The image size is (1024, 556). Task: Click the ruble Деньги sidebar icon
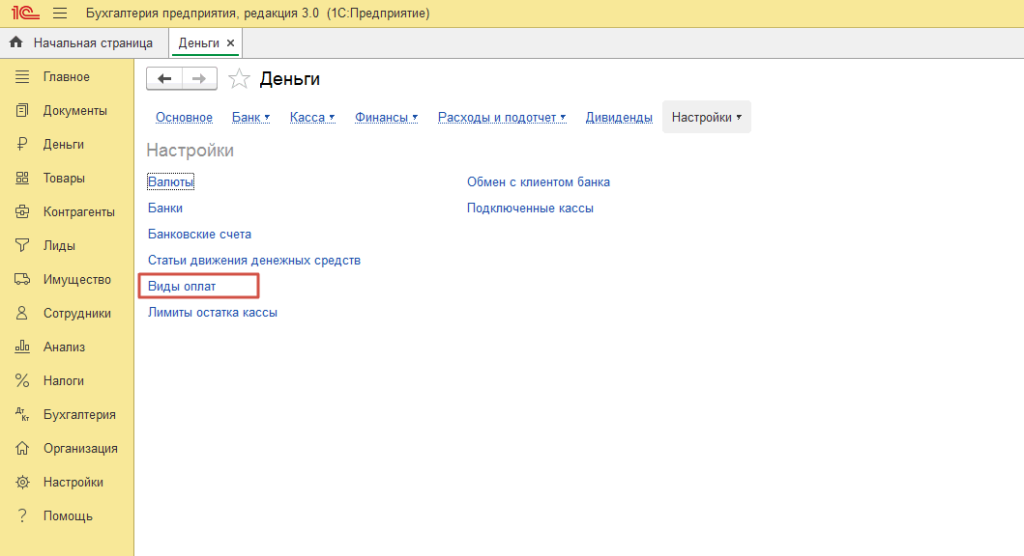pos(22,144)
